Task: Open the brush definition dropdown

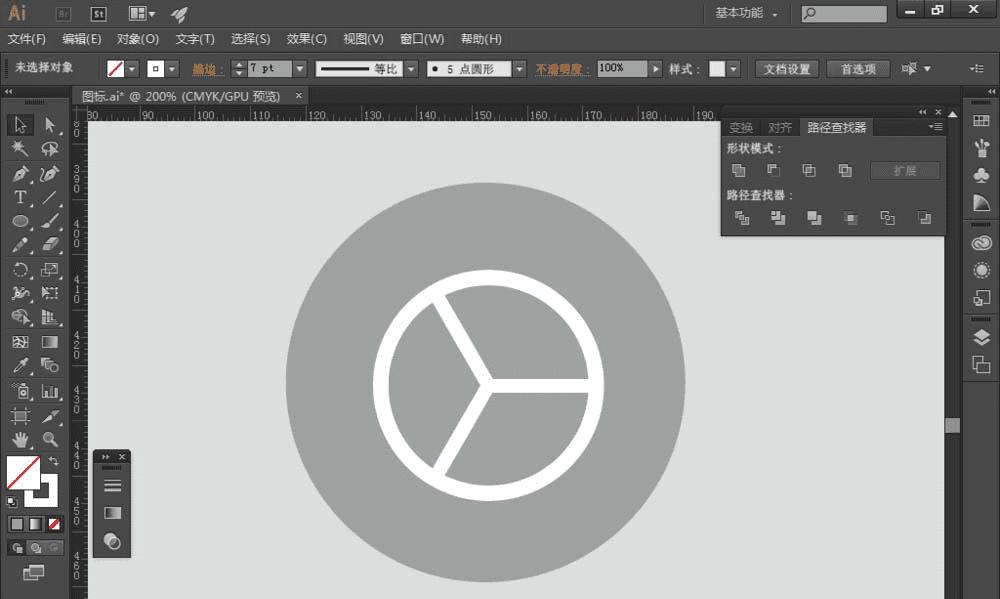Action: (519, 68)
